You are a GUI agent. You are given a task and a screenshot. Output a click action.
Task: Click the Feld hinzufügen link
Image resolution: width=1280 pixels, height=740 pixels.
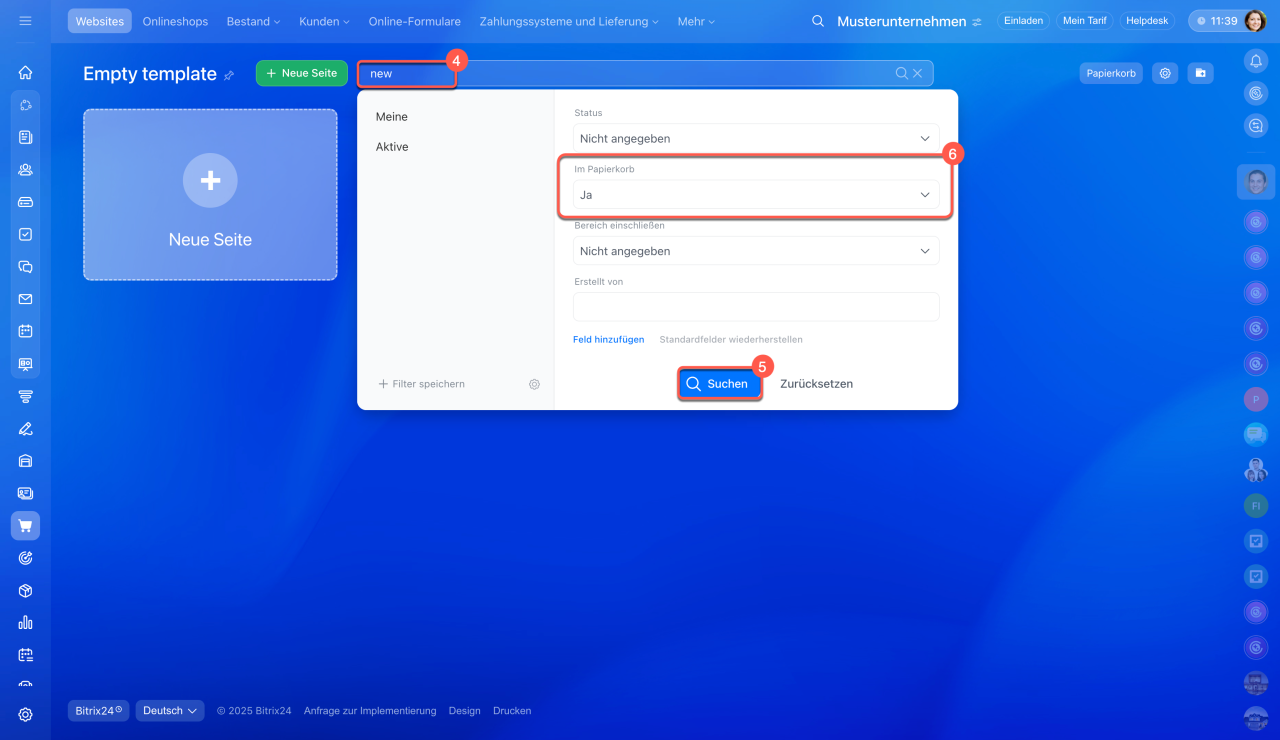(609, 340)
